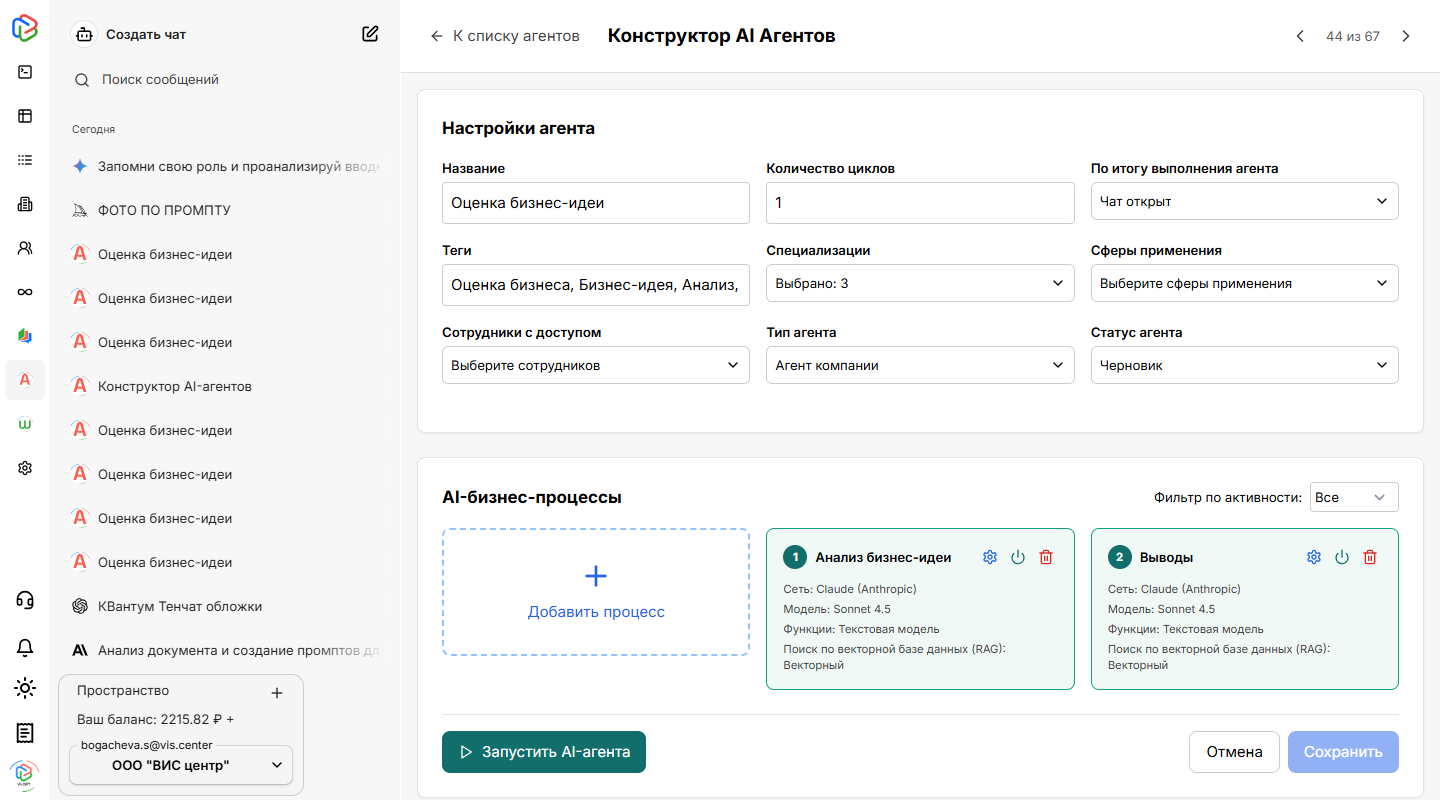Open Фильтр по активности dropdown
This screenshot has height=800, width=1440.
coord(1353,497)
